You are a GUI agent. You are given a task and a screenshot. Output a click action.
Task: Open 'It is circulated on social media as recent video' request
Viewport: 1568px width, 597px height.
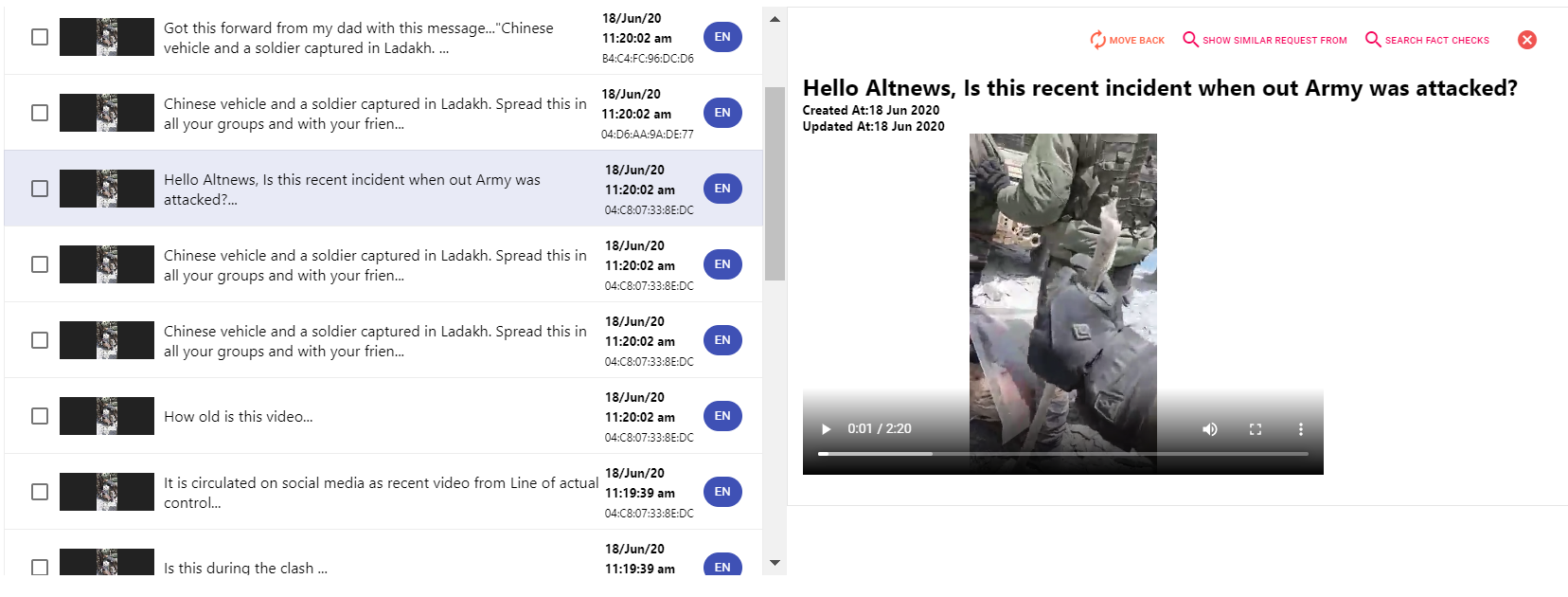pos(381,493)
